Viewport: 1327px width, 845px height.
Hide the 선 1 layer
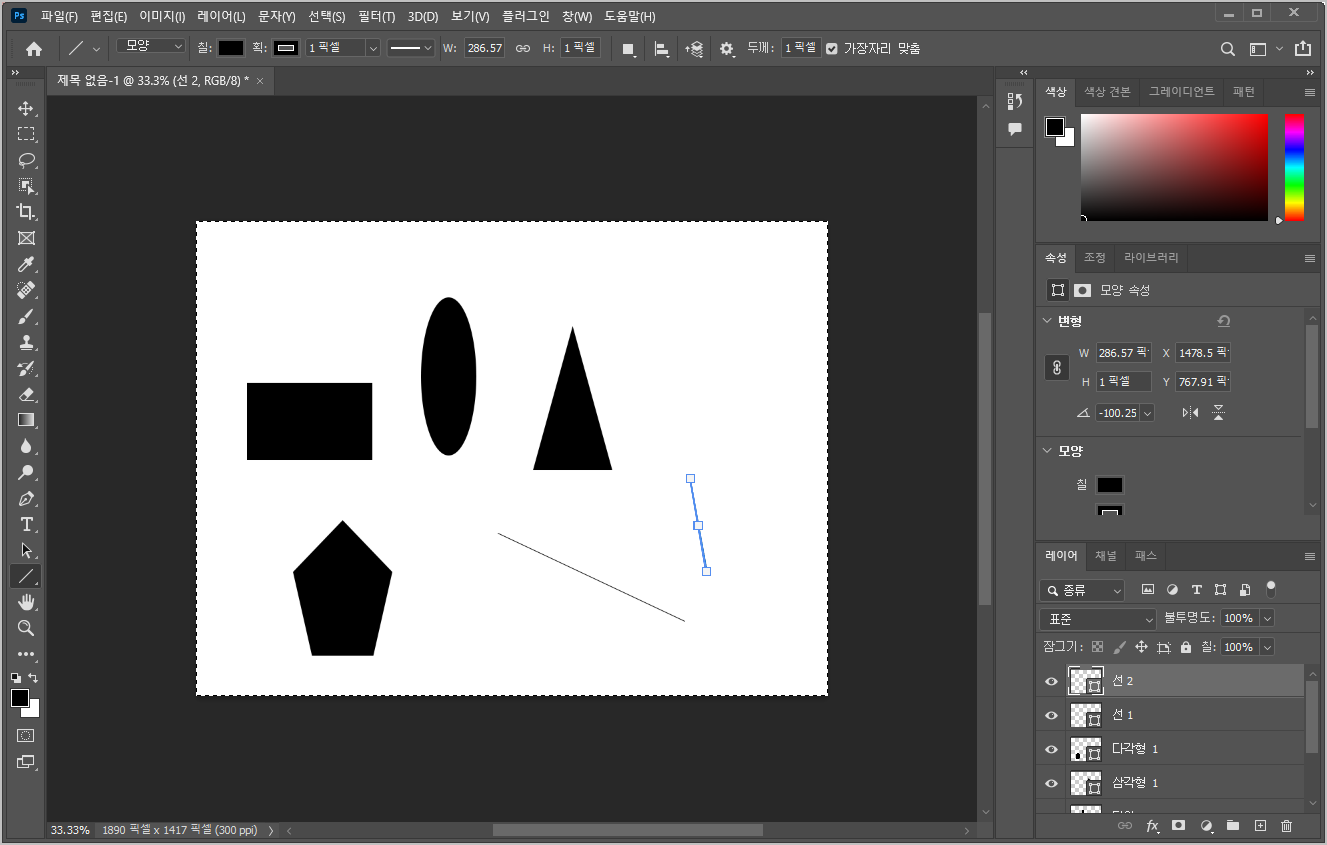pos(1051,715)
